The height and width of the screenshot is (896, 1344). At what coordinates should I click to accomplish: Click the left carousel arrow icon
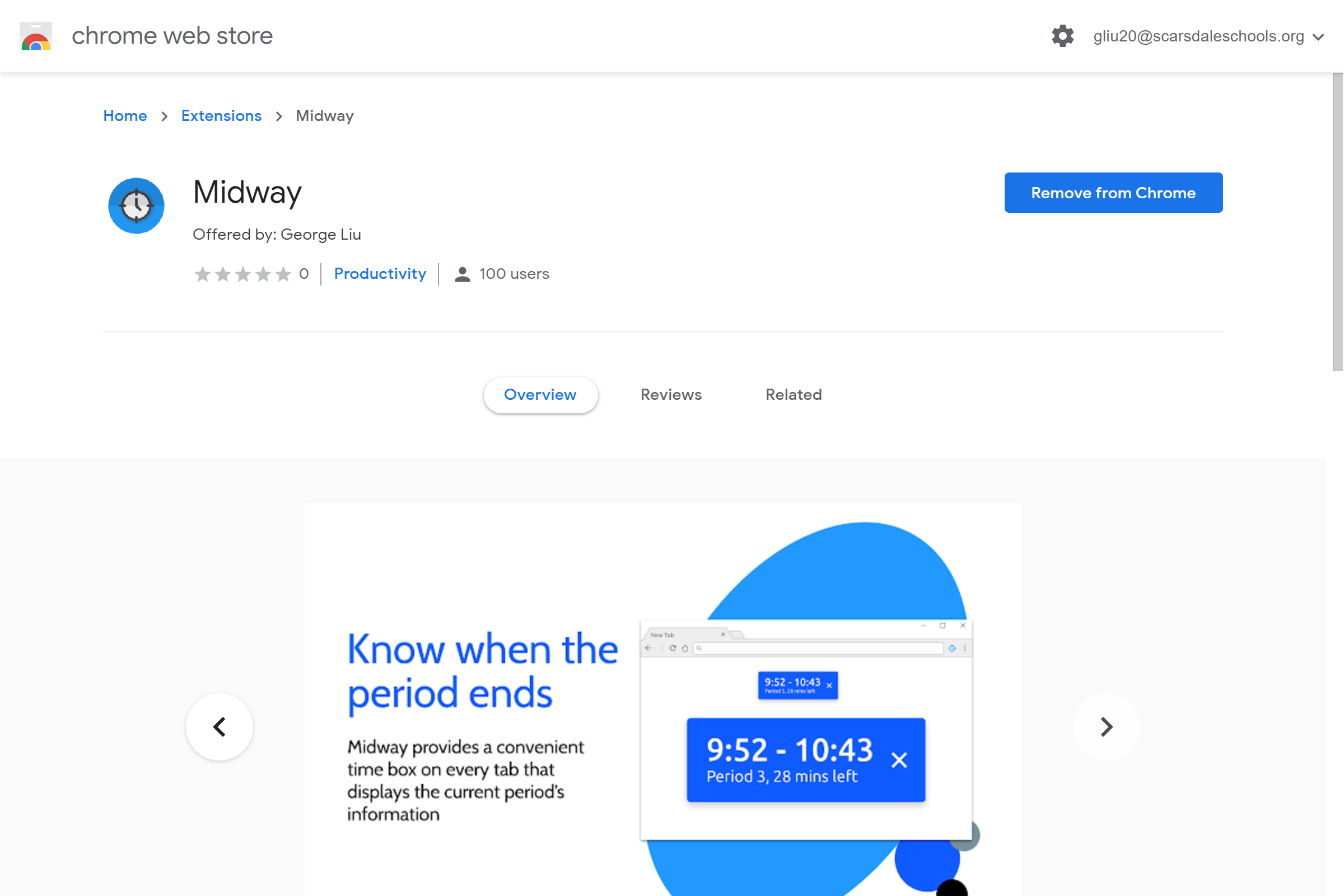click(219, 726)
